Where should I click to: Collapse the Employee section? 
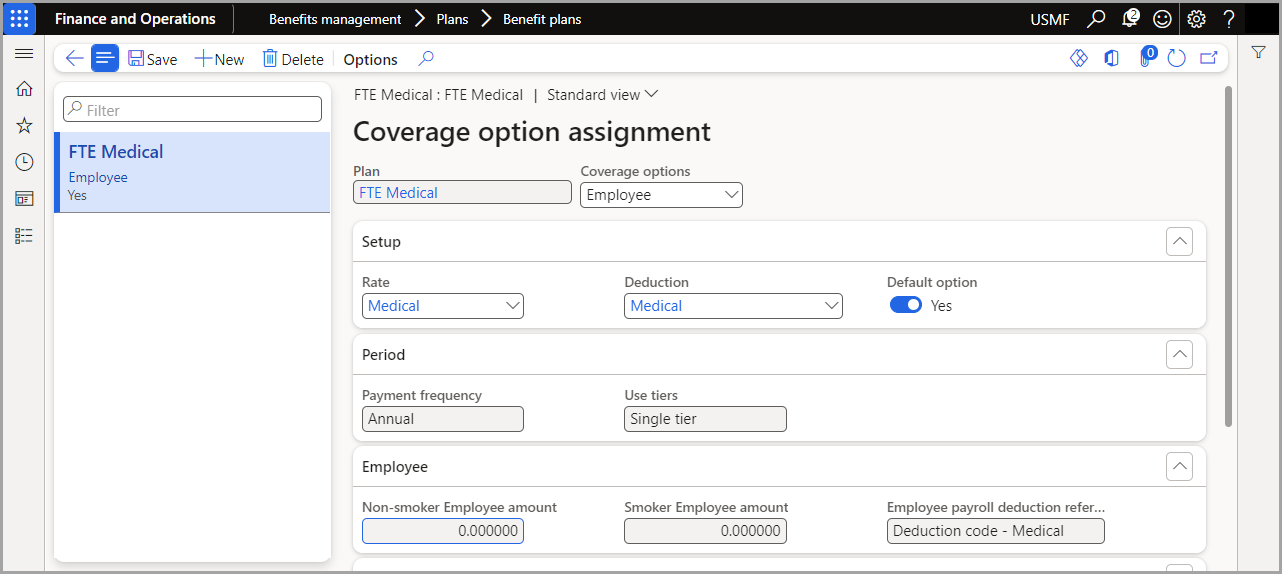tap(1179, 466)
